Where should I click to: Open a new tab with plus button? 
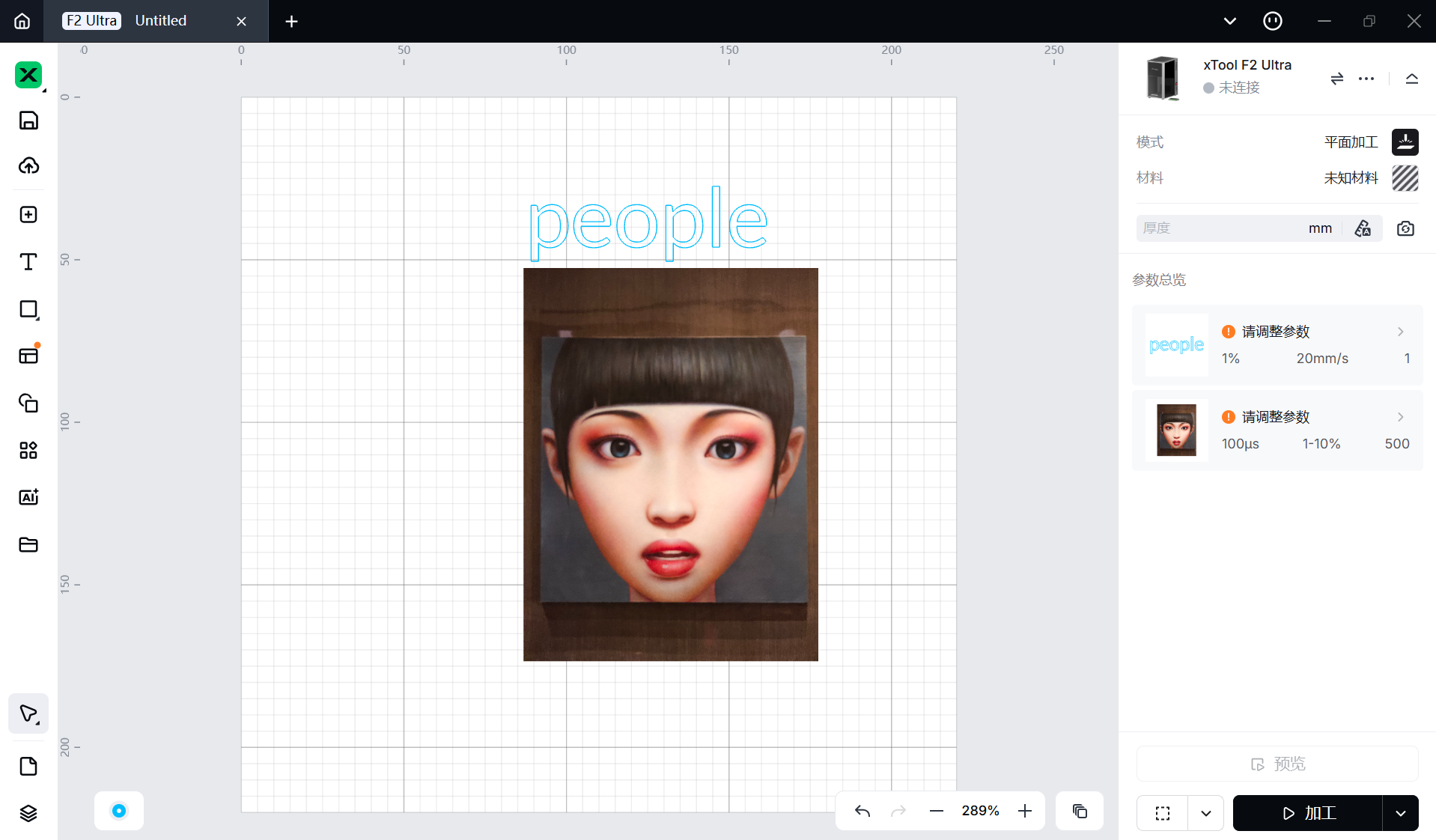pyautogui.click(x=291, y=22)
